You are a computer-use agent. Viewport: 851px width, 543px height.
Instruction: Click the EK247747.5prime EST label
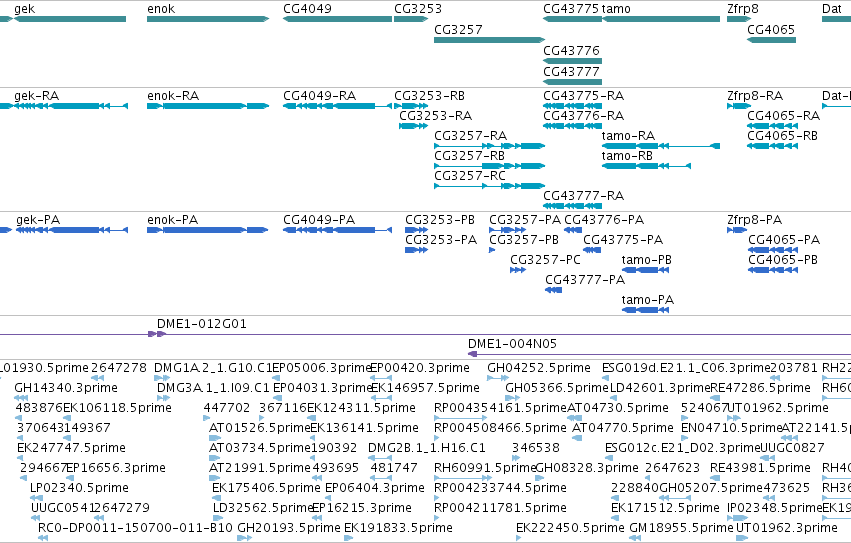[x=71, y=448]
